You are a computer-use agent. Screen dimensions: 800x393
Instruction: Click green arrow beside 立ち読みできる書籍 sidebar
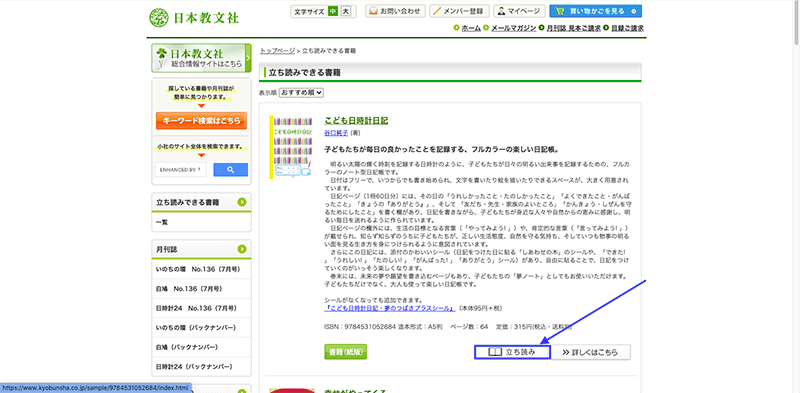(x=242, y=202)
